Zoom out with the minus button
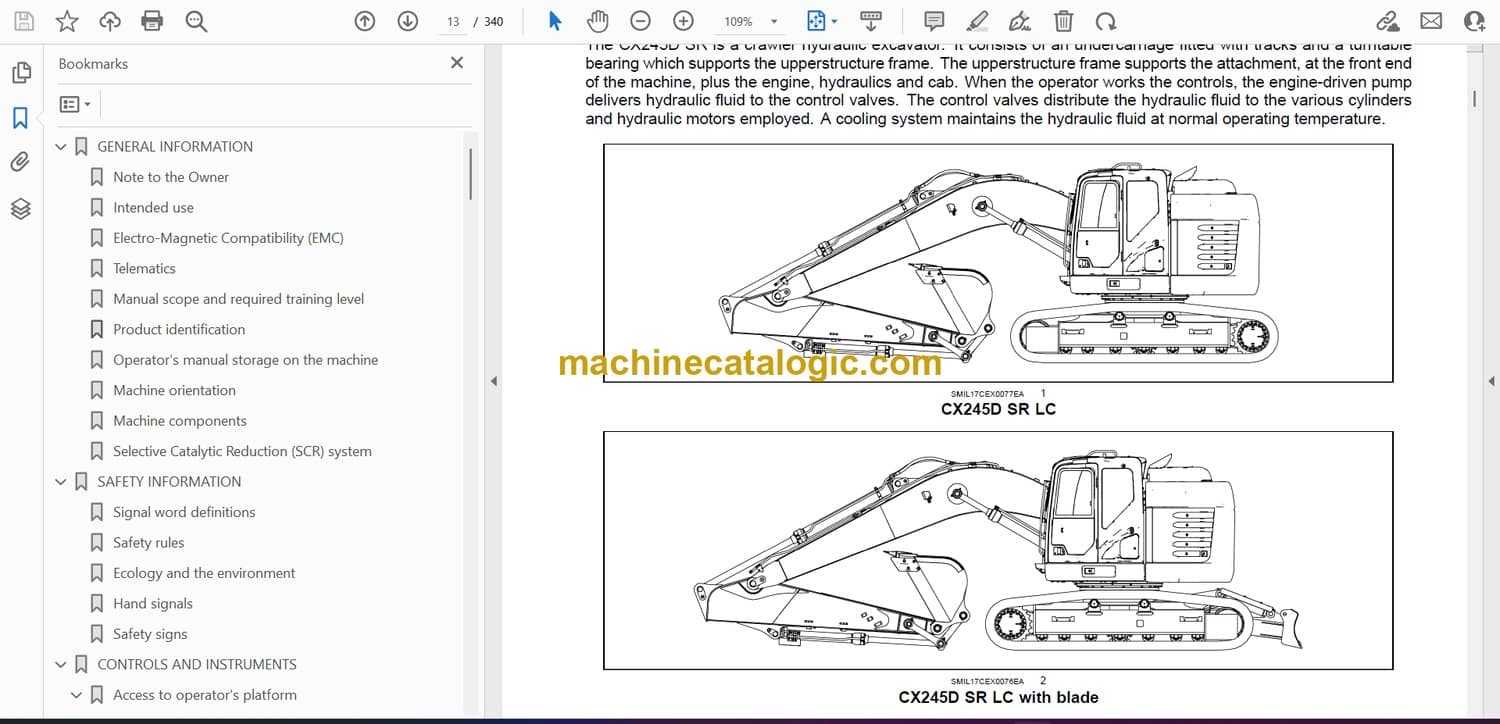Image resolution: width=1500 pixels, height=724 pixels. click(641, 21)
